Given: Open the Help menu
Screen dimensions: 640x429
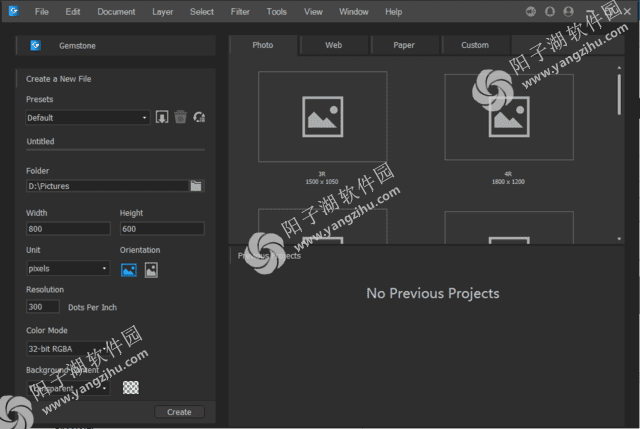Looking at the screenshot, I should coord(393,12).
